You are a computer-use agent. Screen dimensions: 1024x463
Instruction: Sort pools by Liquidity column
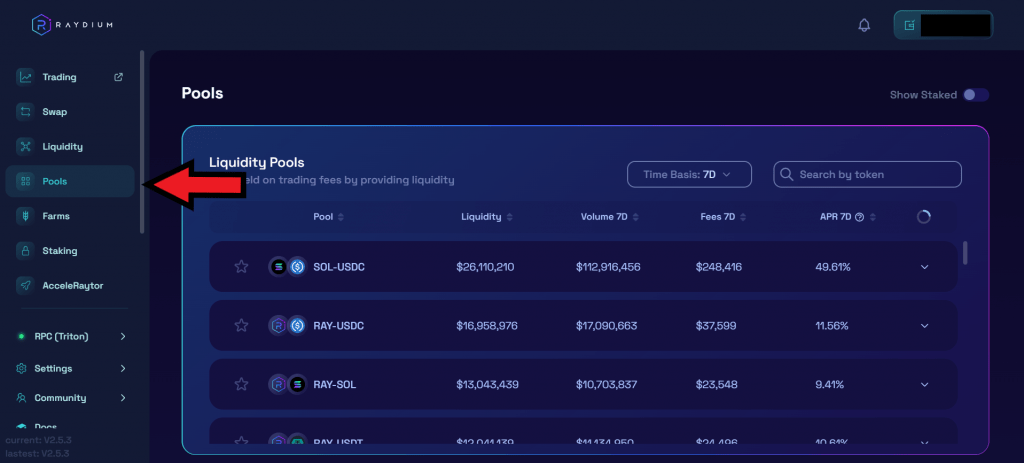(487, 217)
